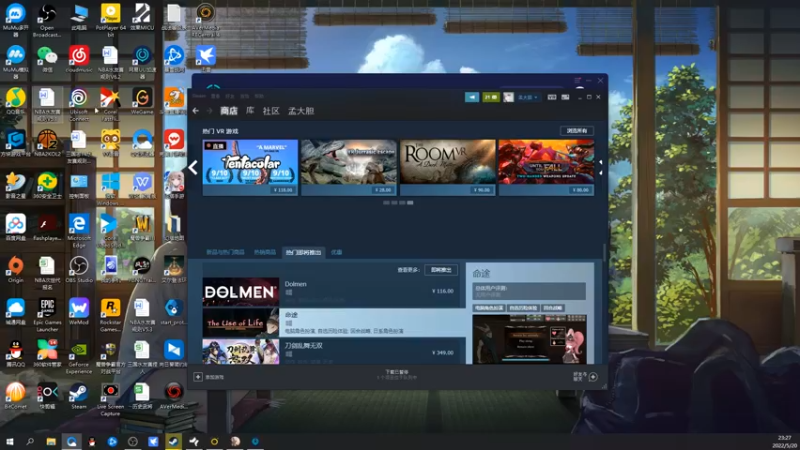Screen dimensions: 800x450
Task: Click the Steam profile avatar picture
Action: (508, 97)
